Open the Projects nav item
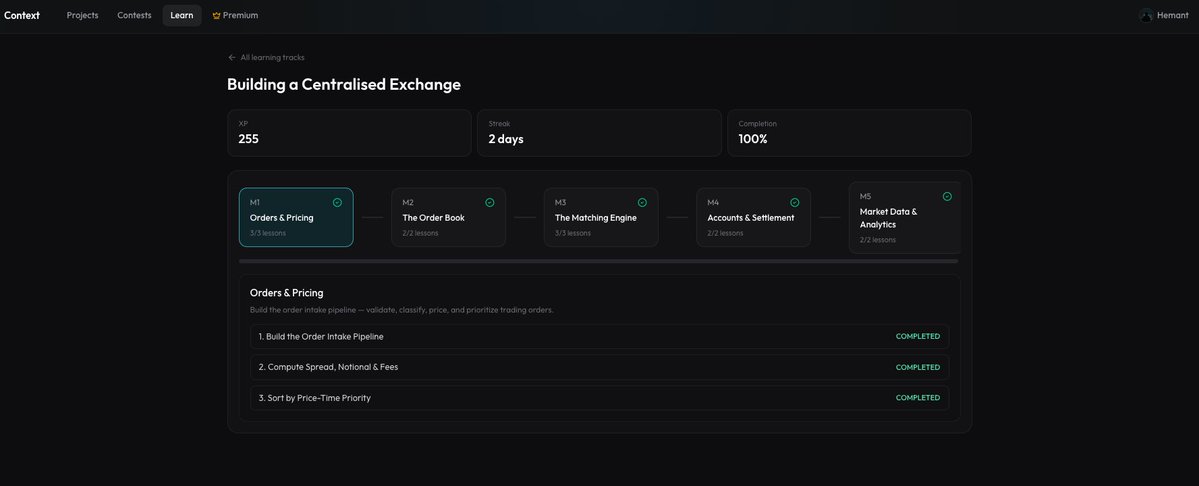1199x486 pixels. point(82,16)
